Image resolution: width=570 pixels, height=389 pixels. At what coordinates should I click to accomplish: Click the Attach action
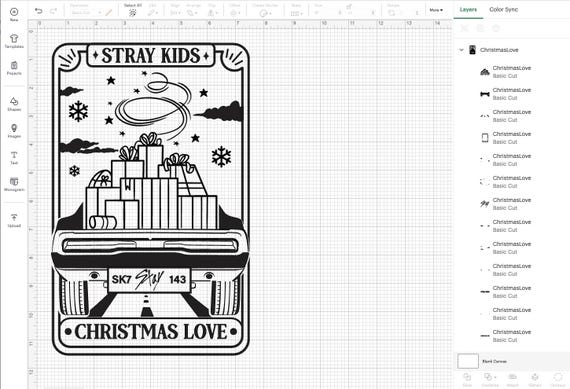512,380
